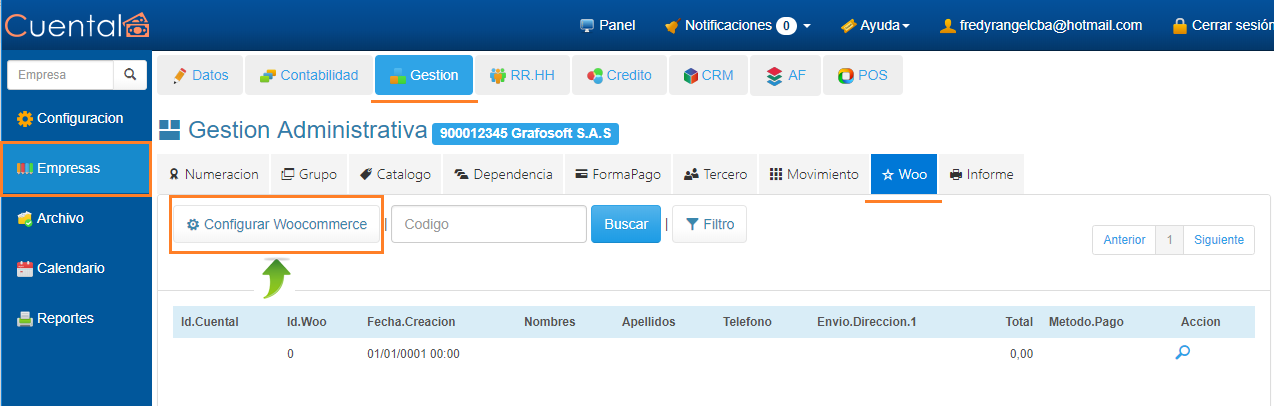Open the Filtro options
This screenshot has width=1274, height=406.
tap(709, 224)
